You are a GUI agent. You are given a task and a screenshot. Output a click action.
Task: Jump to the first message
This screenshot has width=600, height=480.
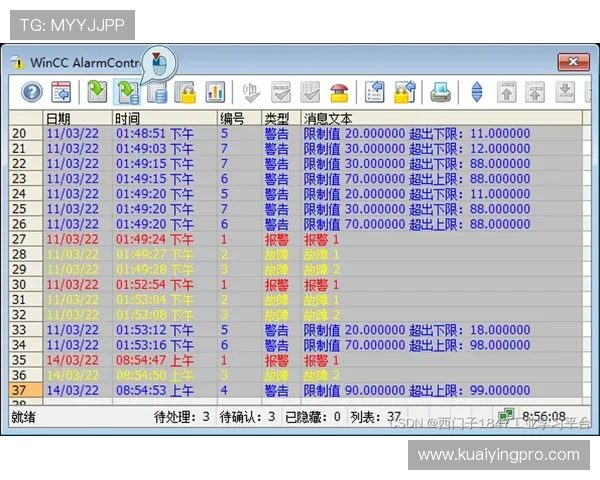(x=507, y=92)
